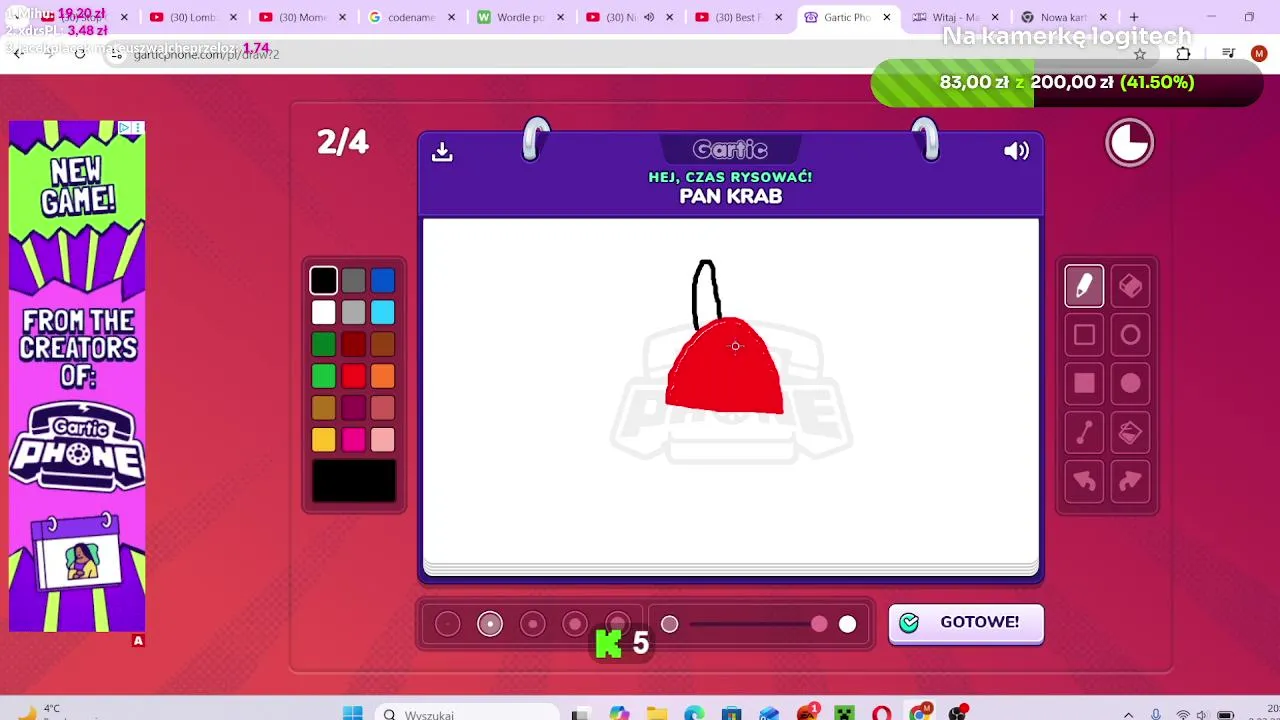Download the drawing with the download icon

tap(442, 152)
